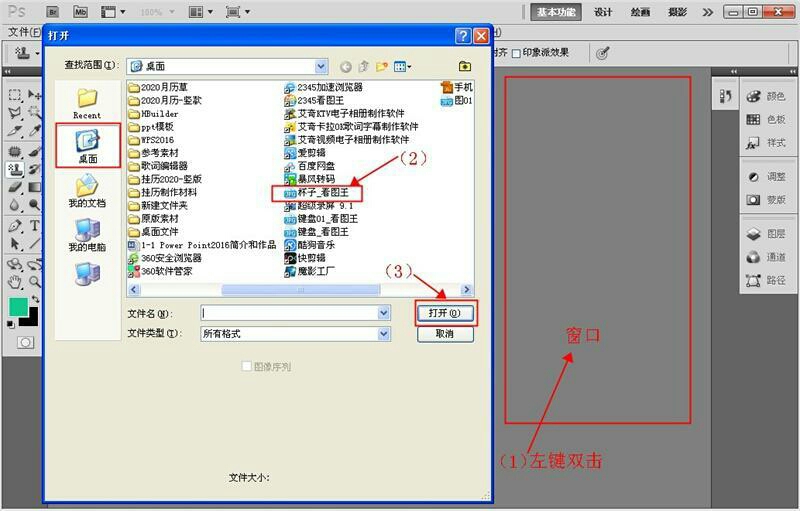Screen dimensions: 800x511
Task: Open the 色板 swatches panel
Action: (x=766, y=119)
